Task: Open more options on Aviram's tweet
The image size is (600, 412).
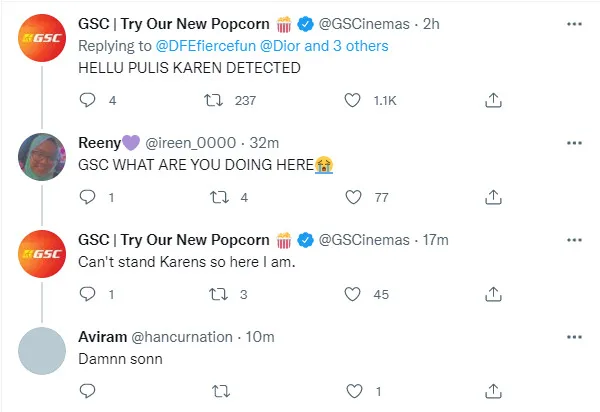Action: coord(572,337)
